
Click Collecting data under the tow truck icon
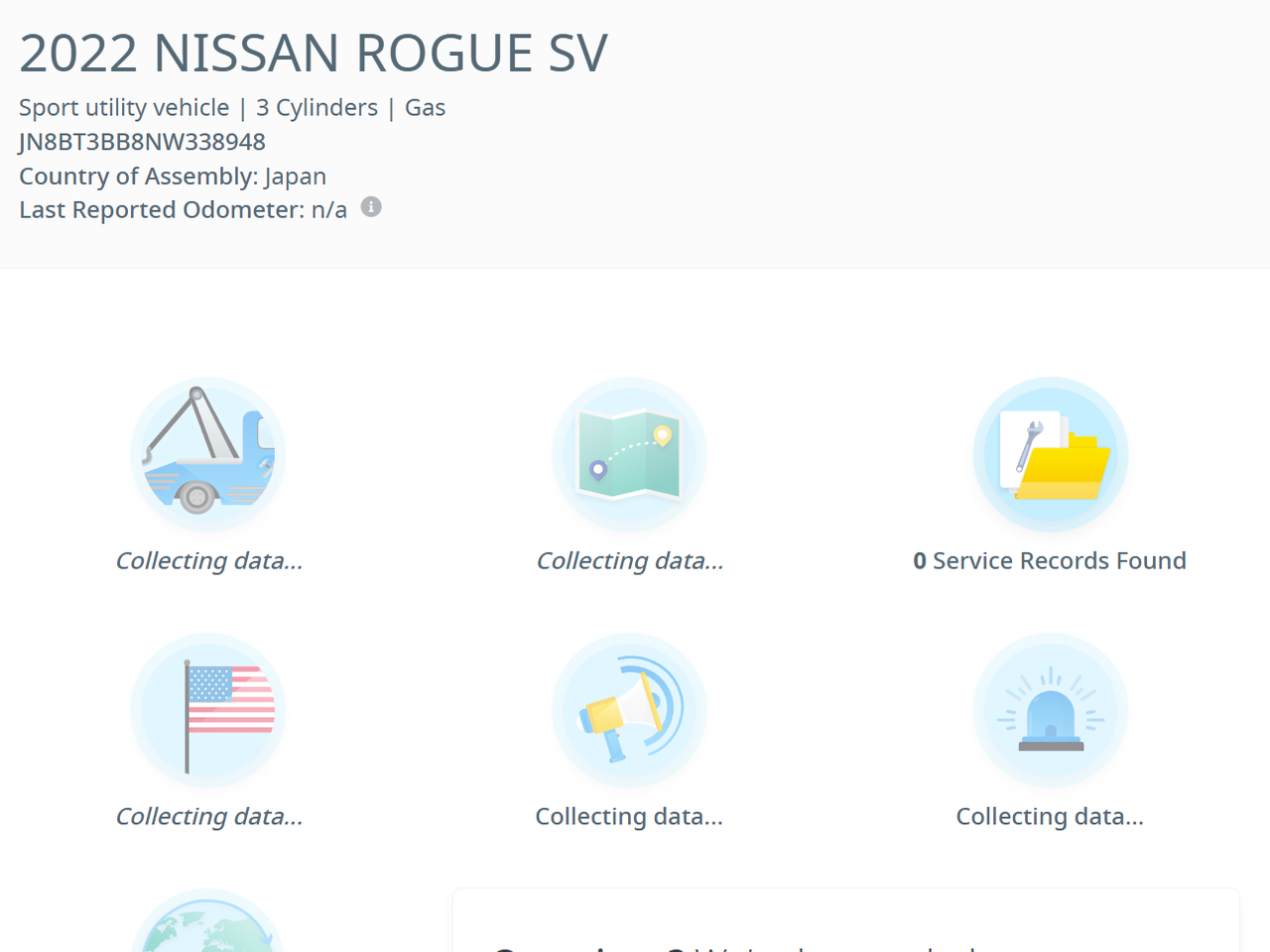(208, 560)
